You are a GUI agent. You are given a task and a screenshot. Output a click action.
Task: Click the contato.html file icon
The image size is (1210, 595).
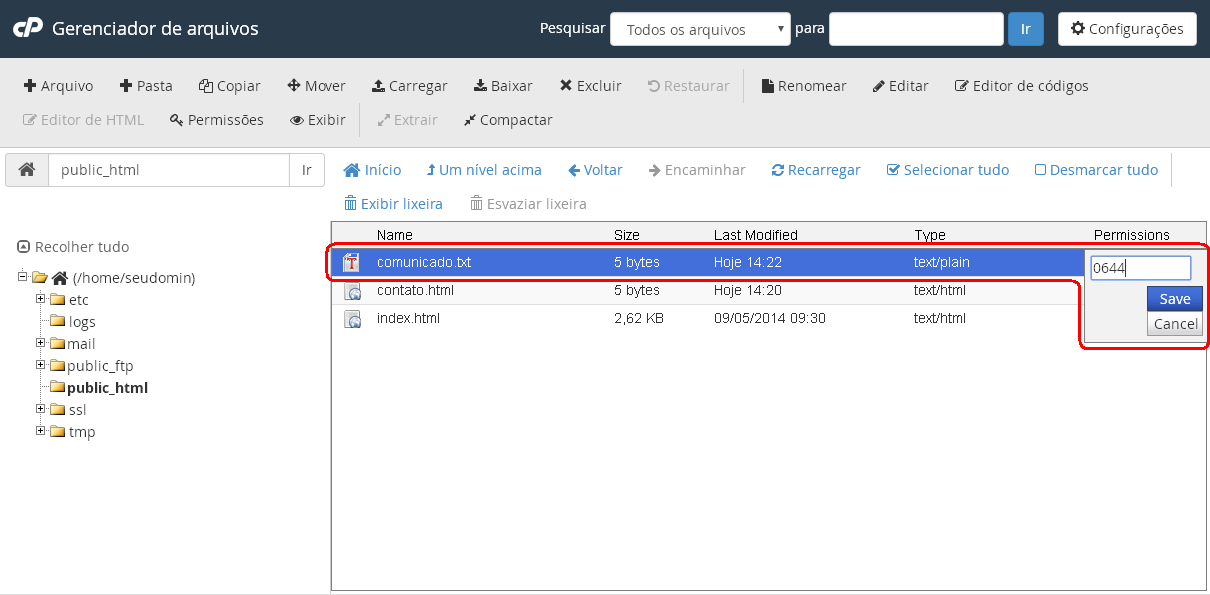(x=352, y=291)
